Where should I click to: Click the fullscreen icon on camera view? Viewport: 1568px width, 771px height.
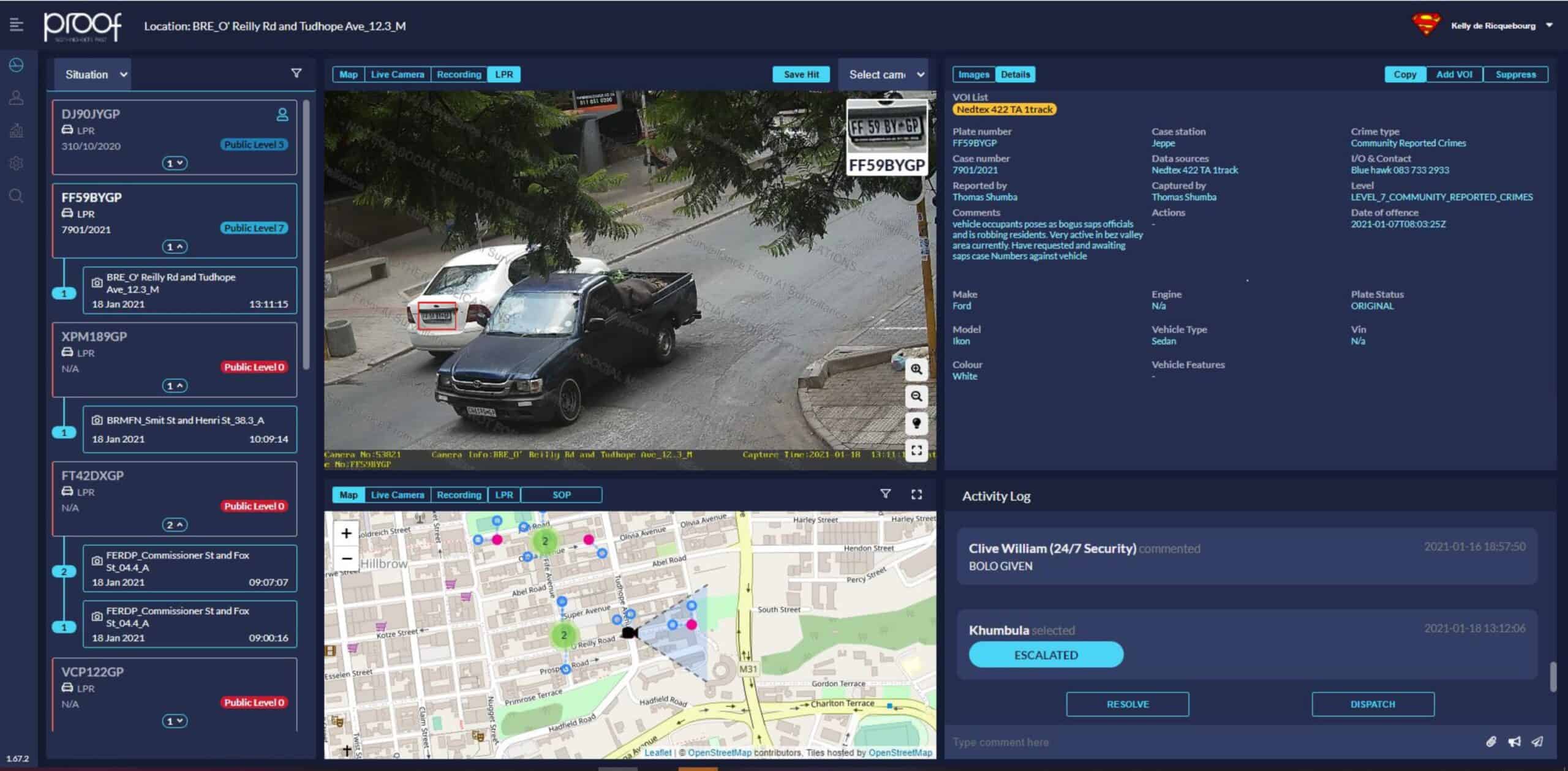(917, 451)
